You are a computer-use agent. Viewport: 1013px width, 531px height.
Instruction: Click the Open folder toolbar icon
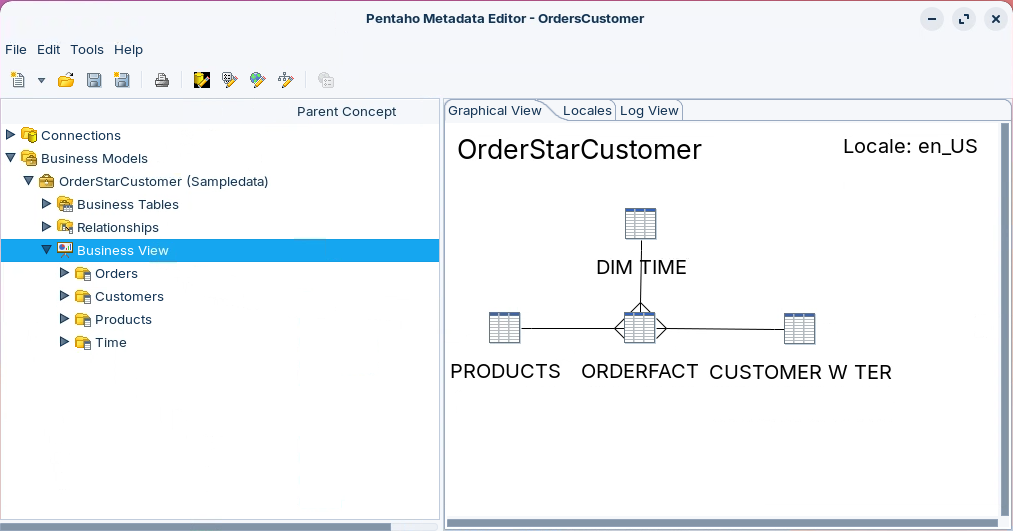[x=66, y=80]
